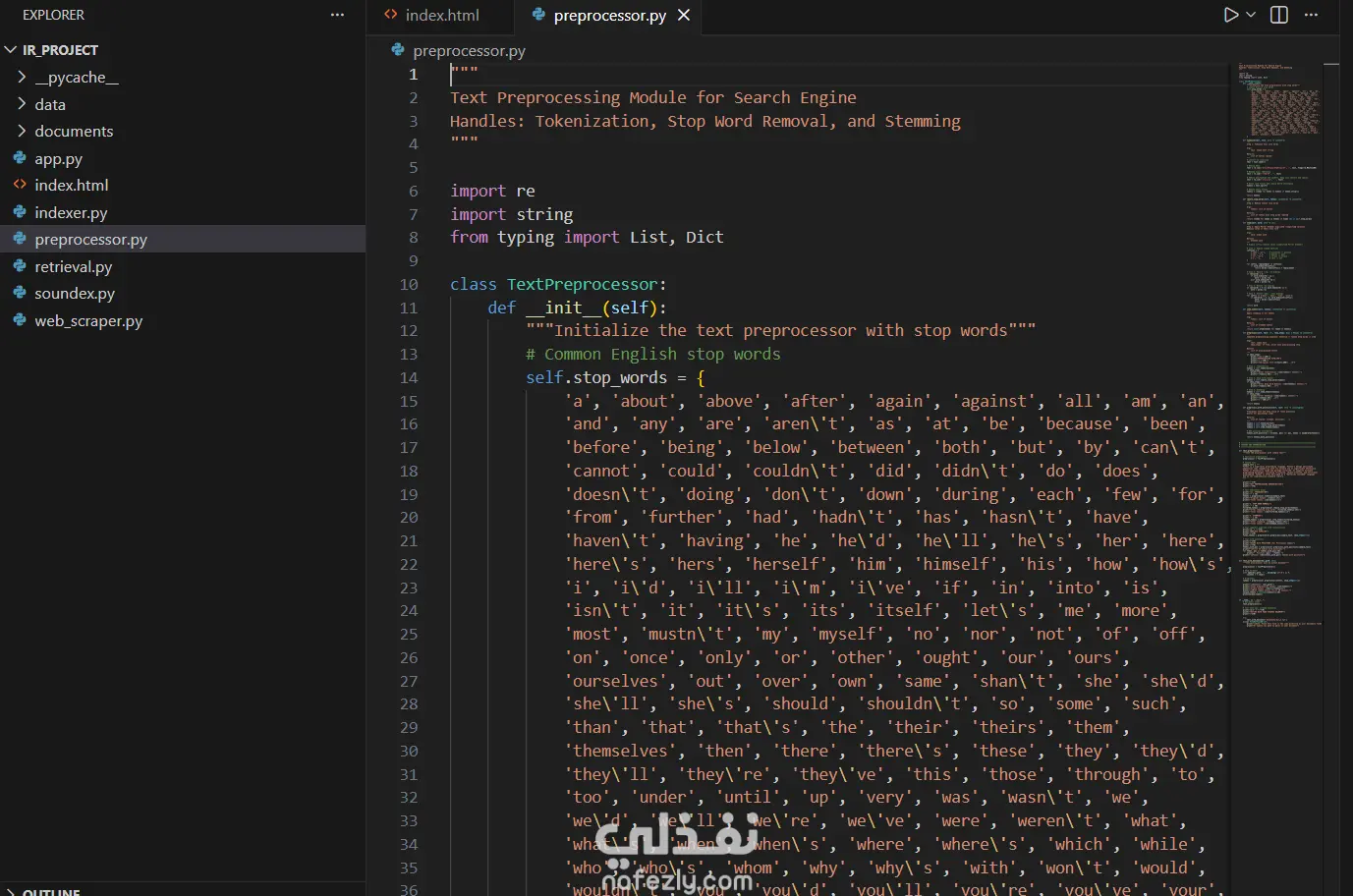1353x896 pixels.
Task: Close the preprocessor.py tab
Action: point(684,15)
